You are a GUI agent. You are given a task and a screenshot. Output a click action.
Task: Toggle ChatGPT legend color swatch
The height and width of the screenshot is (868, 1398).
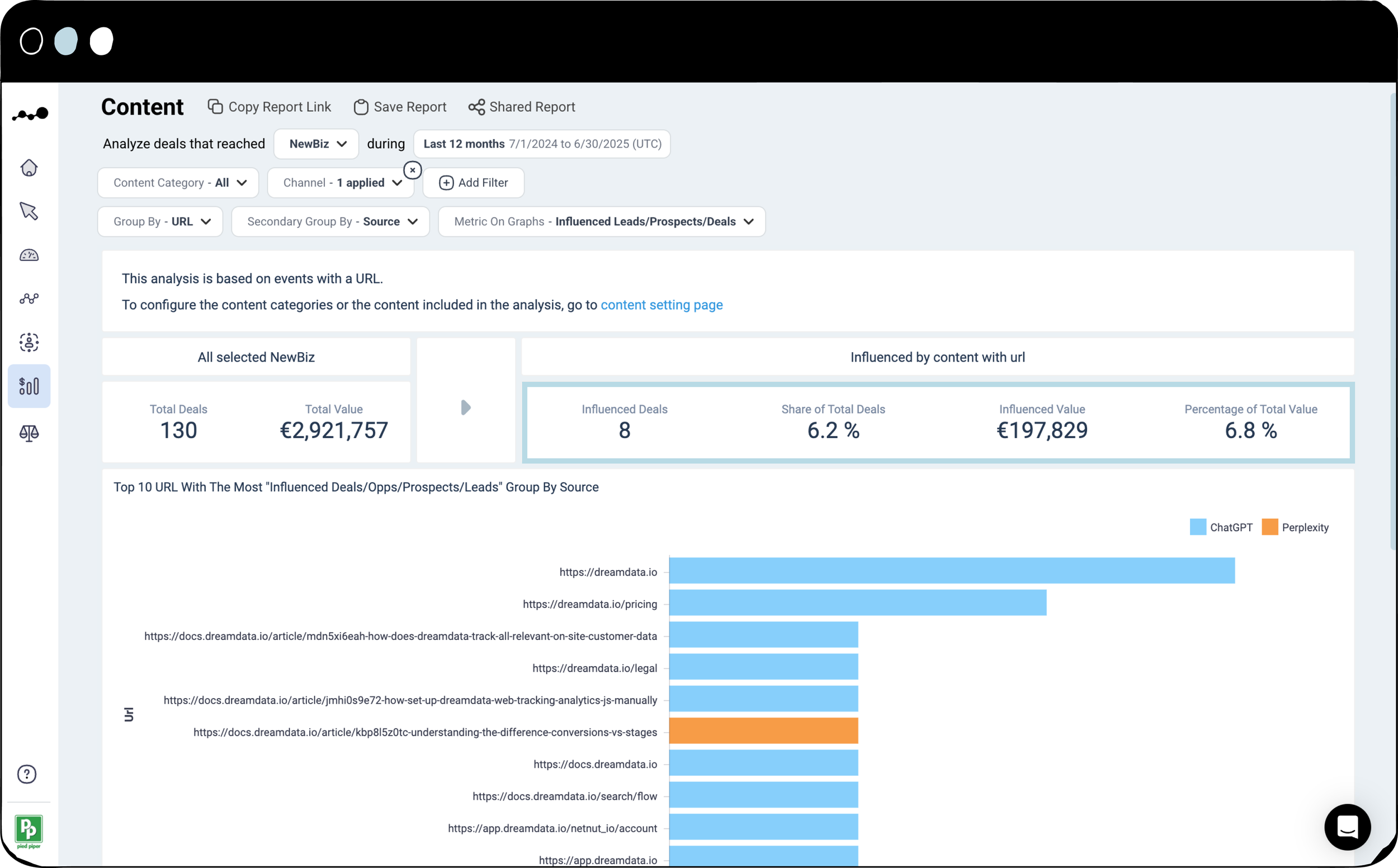coord(1198,527)
